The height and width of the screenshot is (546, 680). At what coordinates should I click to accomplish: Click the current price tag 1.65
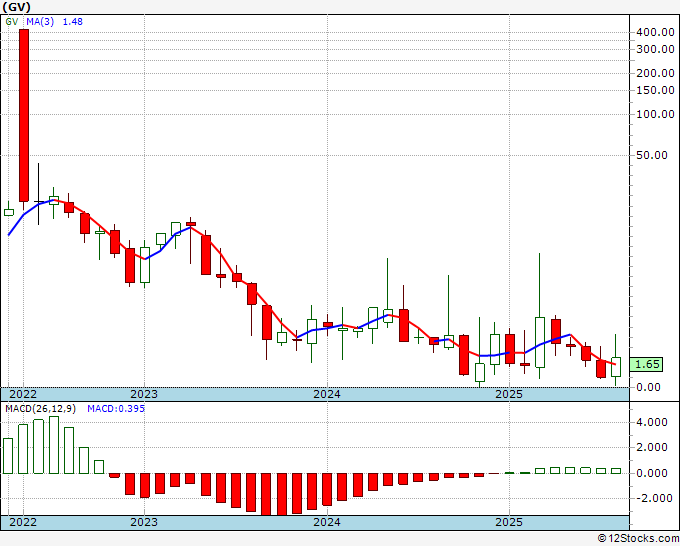(646, 364)
